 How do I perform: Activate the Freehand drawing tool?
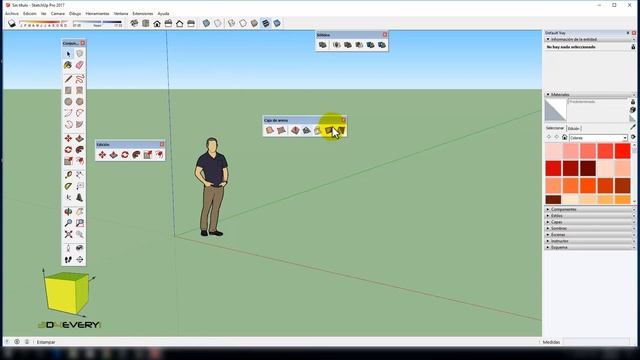click(x=80, y=79)
